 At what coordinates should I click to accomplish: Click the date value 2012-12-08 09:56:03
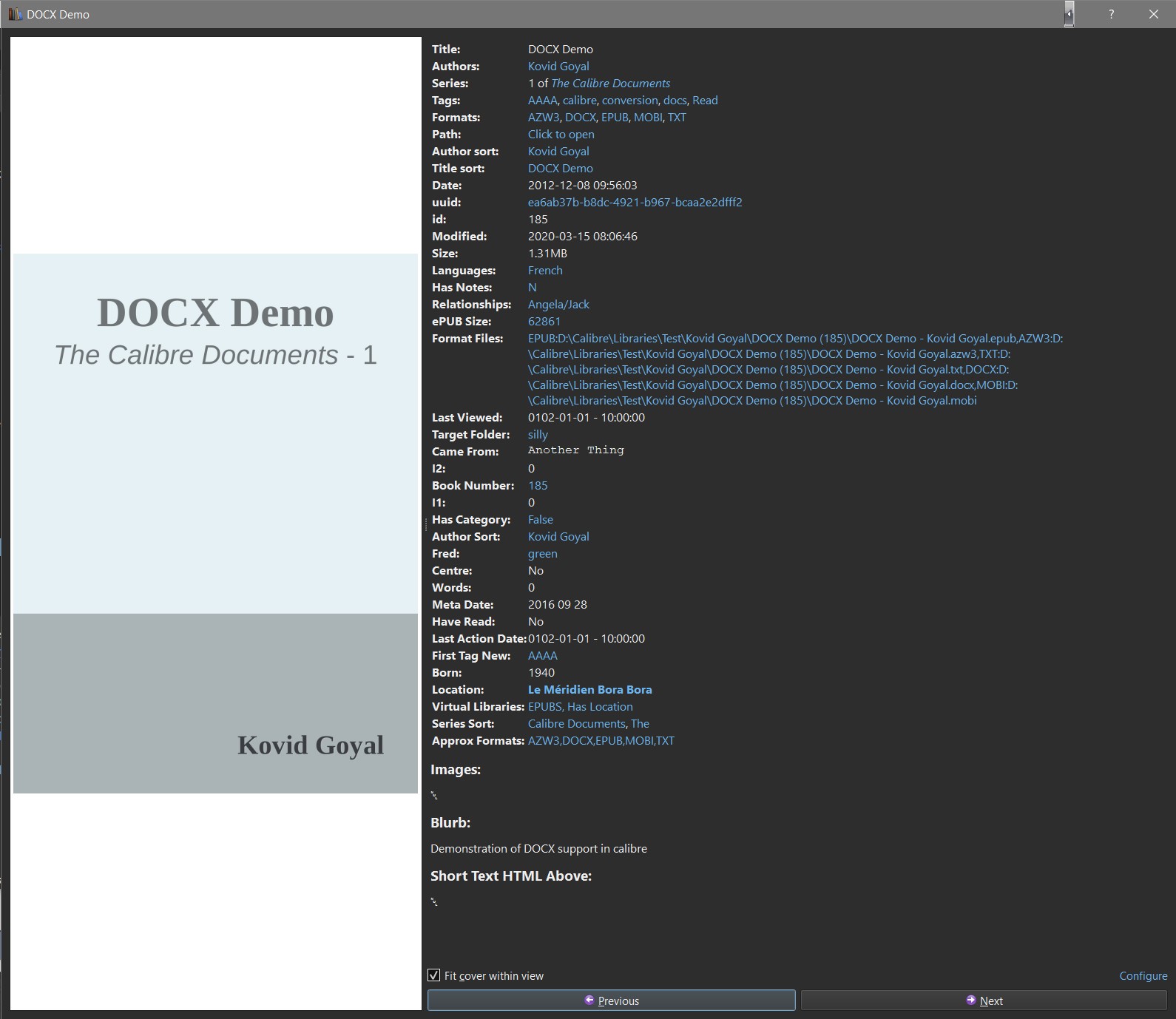pyautogui.click(x=583, y=186)
